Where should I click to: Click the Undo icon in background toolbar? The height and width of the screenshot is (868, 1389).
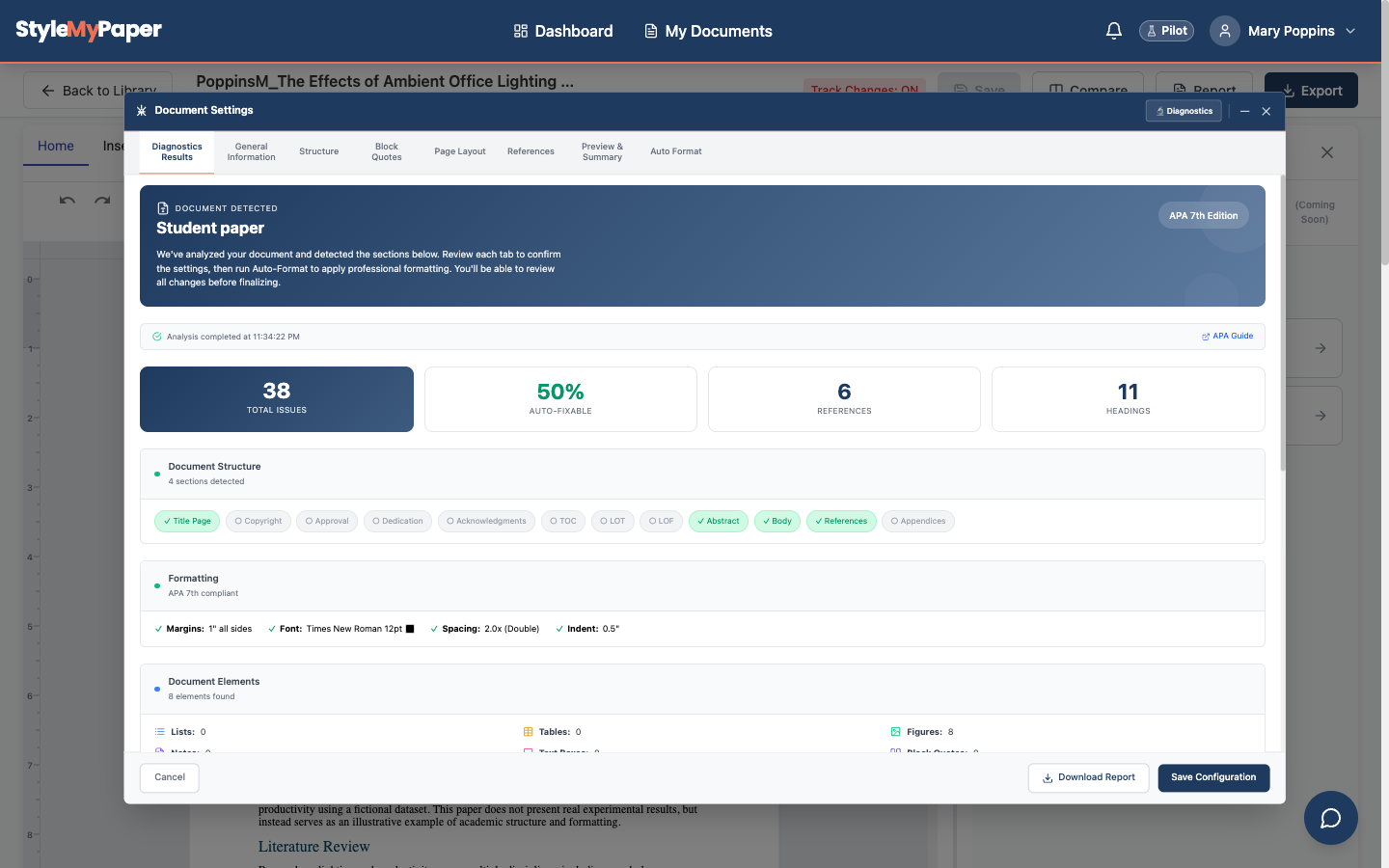(x=67, y=201)
